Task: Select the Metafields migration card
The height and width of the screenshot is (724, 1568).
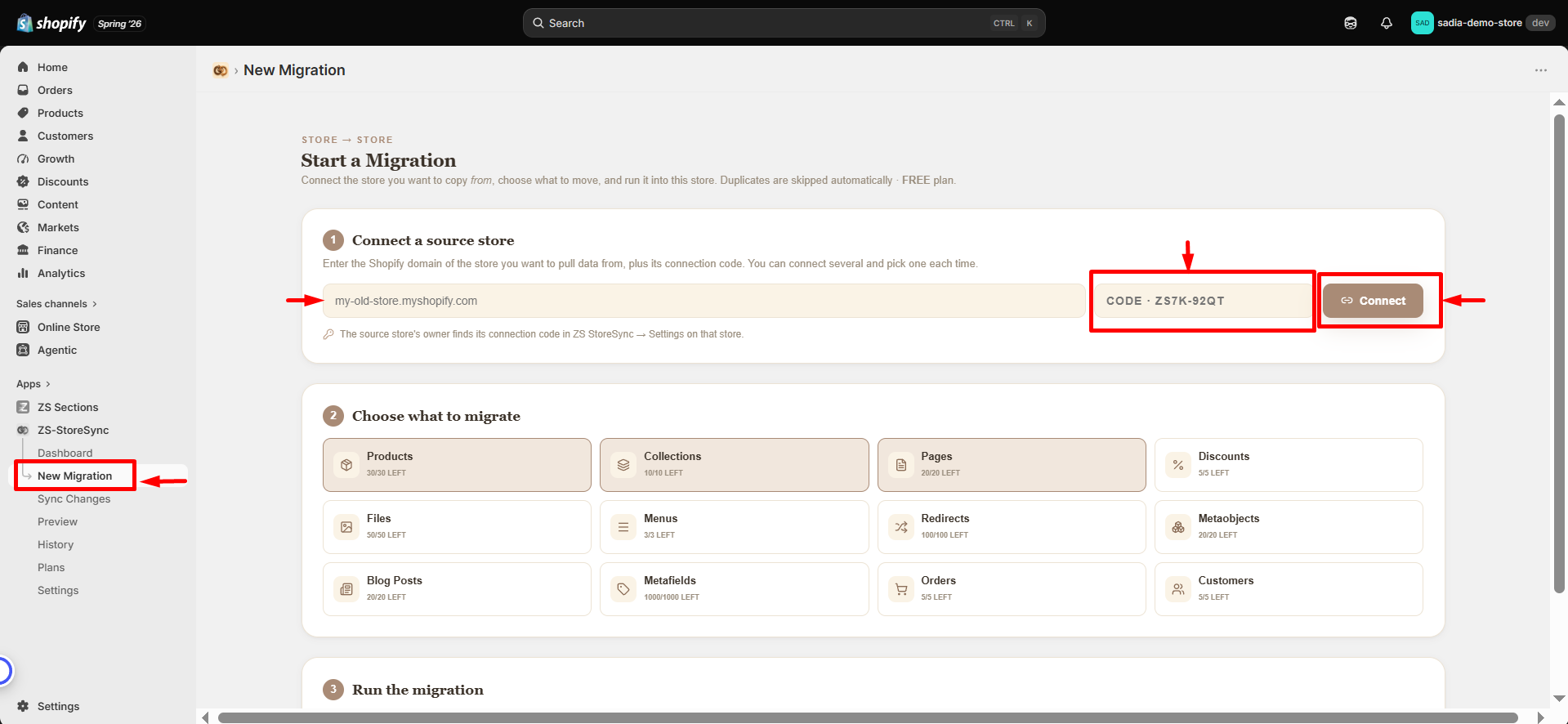Action: (x=734, y=589)
